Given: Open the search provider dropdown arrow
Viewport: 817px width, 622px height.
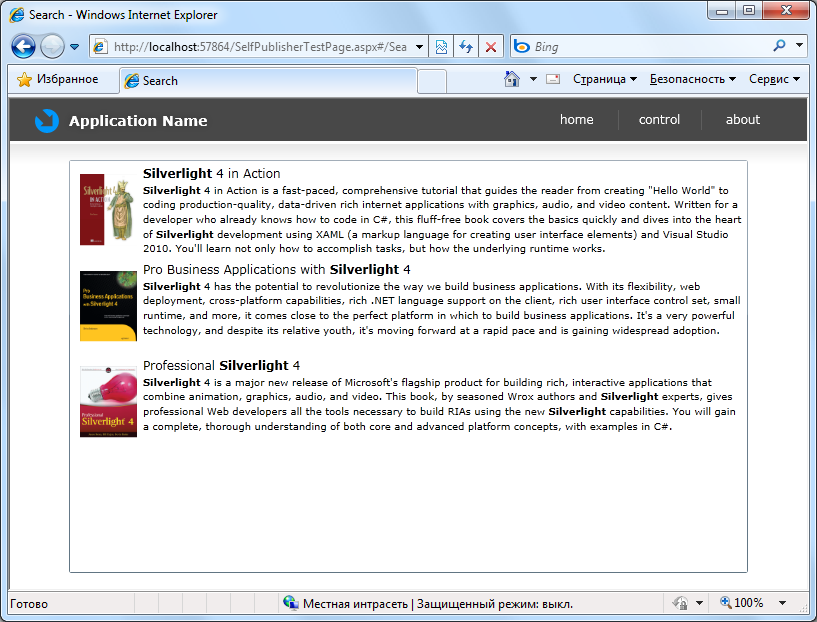Looking at the screenshot, I should point(799,46).
